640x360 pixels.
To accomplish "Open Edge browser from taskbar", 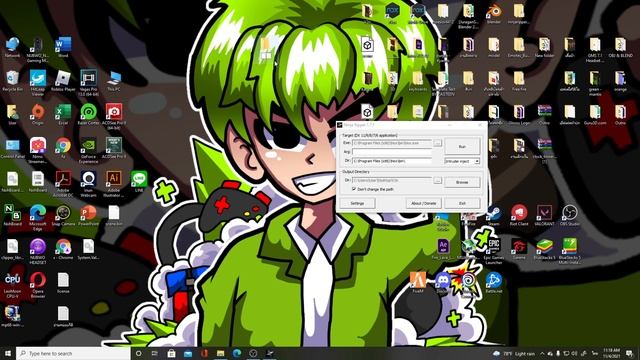I will pos(237,353).
